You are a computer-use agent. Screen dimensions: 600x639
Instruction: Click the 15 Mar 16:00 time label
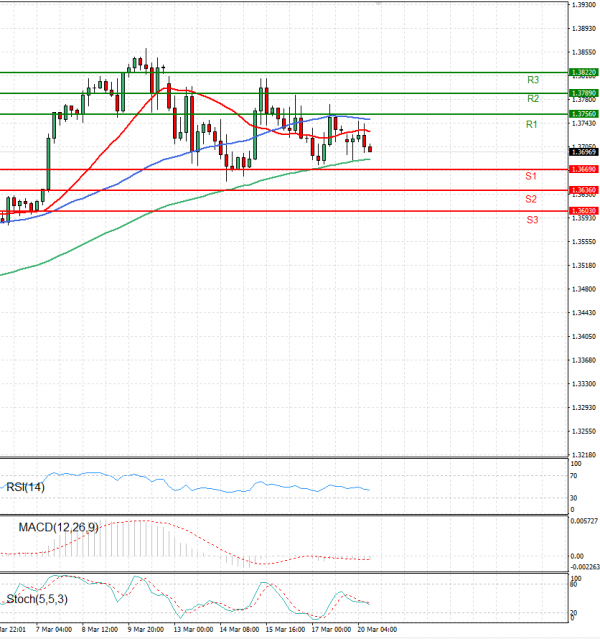[x=285, y=630]
